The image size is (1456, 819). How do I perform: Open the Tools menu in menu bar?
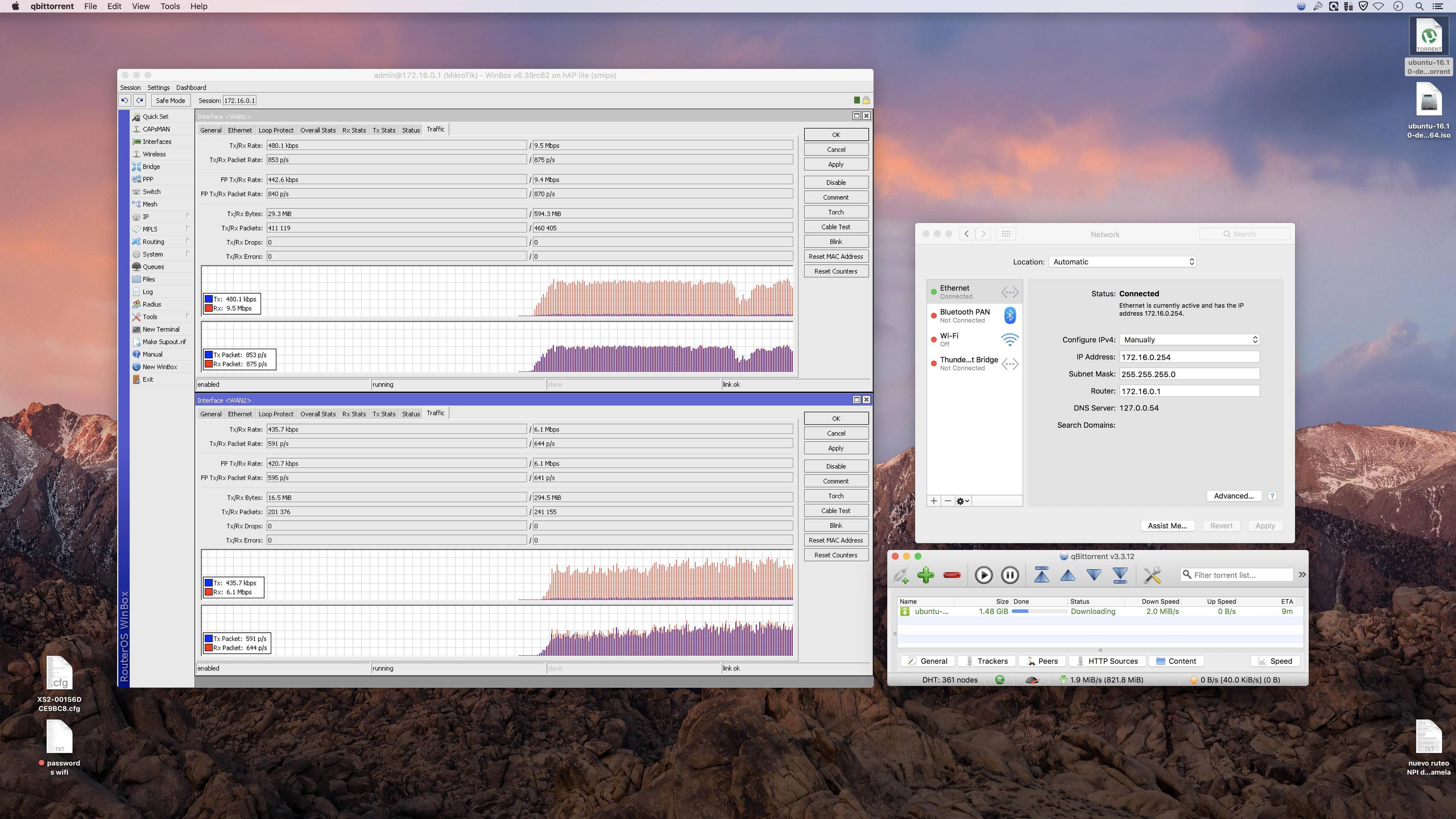pos(170,6)
